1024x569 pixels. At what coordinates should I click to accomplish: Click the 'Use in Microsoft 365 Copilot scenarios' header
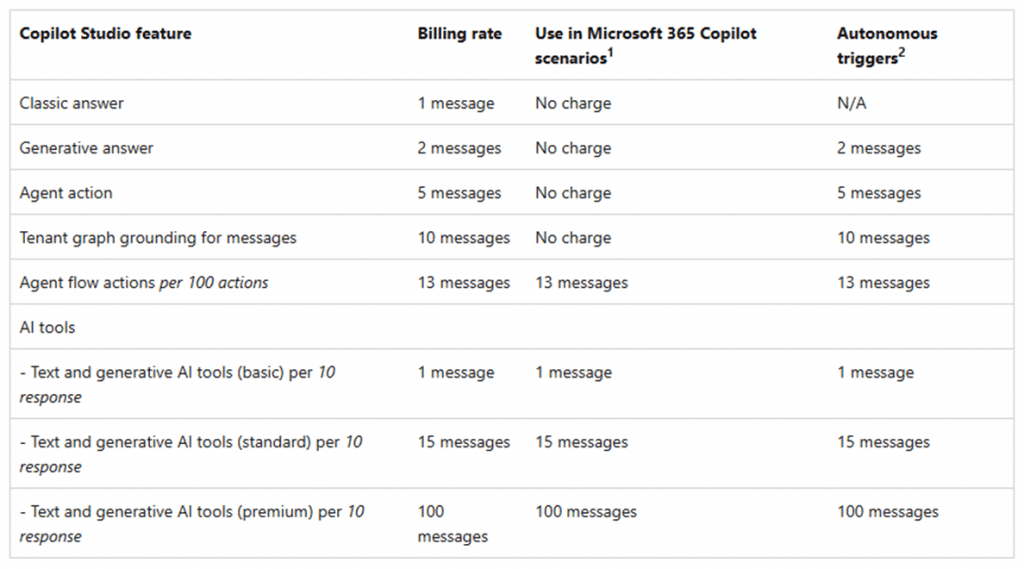(x=645, y=45)
